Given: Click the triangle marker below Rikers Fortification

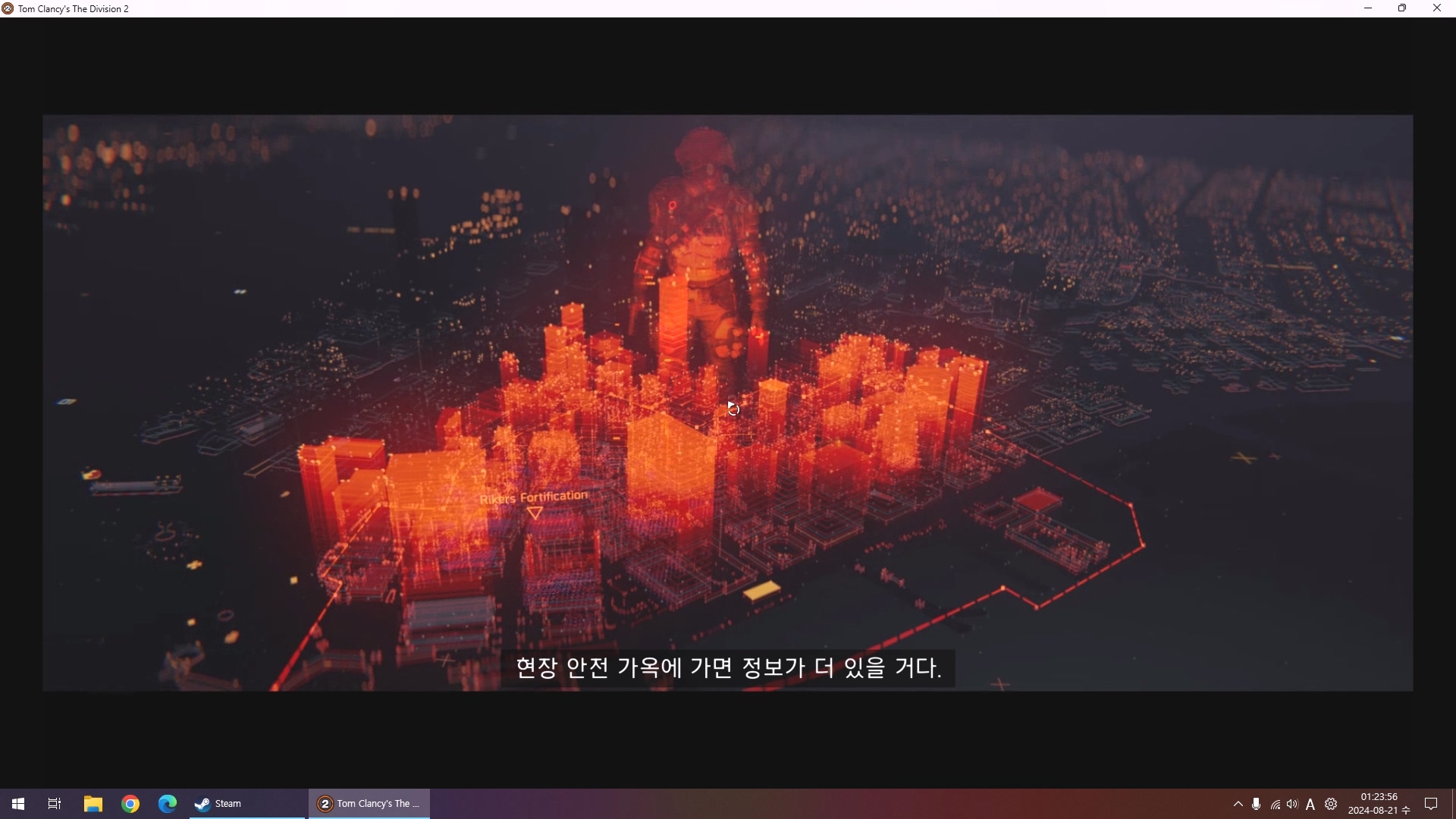Looking at the screenshot, I should 535,513.
